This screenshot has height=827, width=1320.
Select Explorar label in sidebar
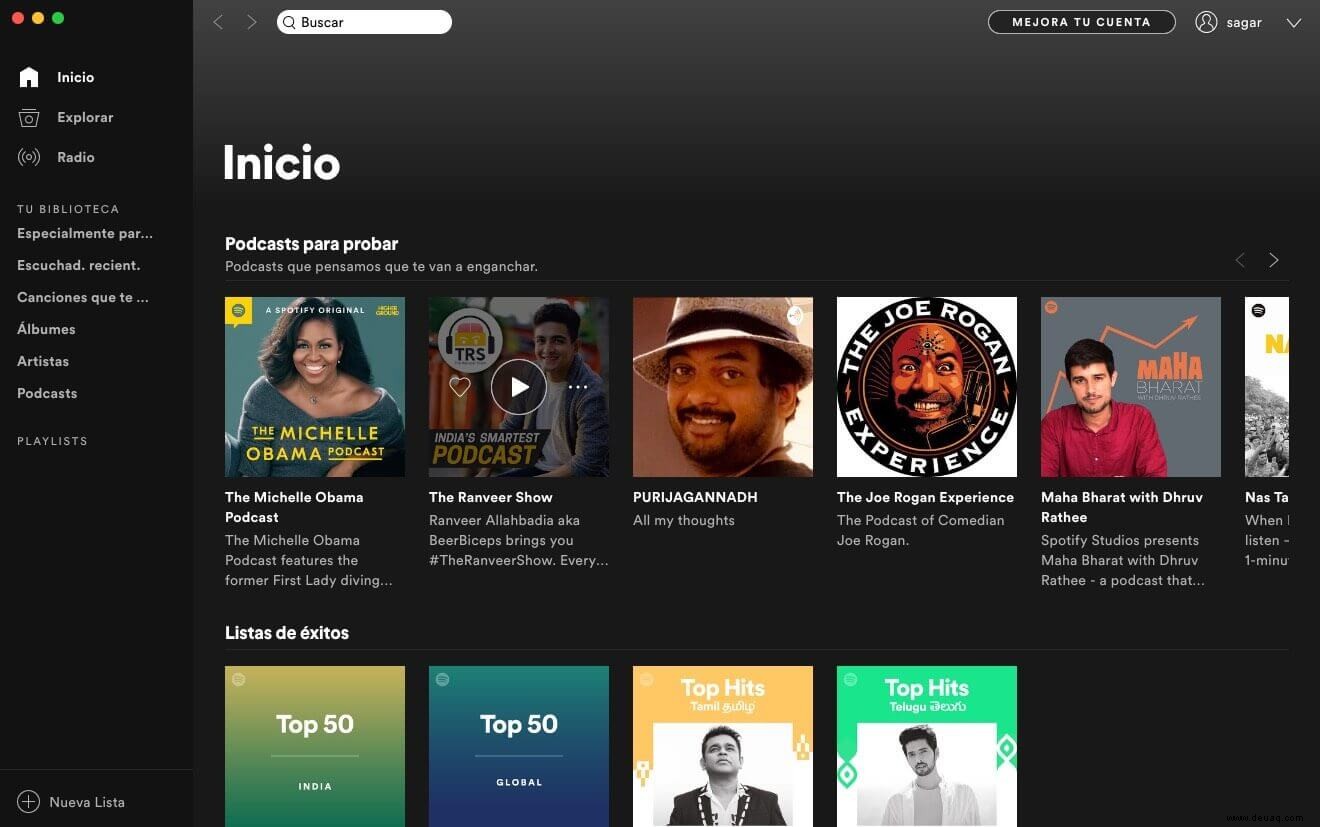click(85, 117)
